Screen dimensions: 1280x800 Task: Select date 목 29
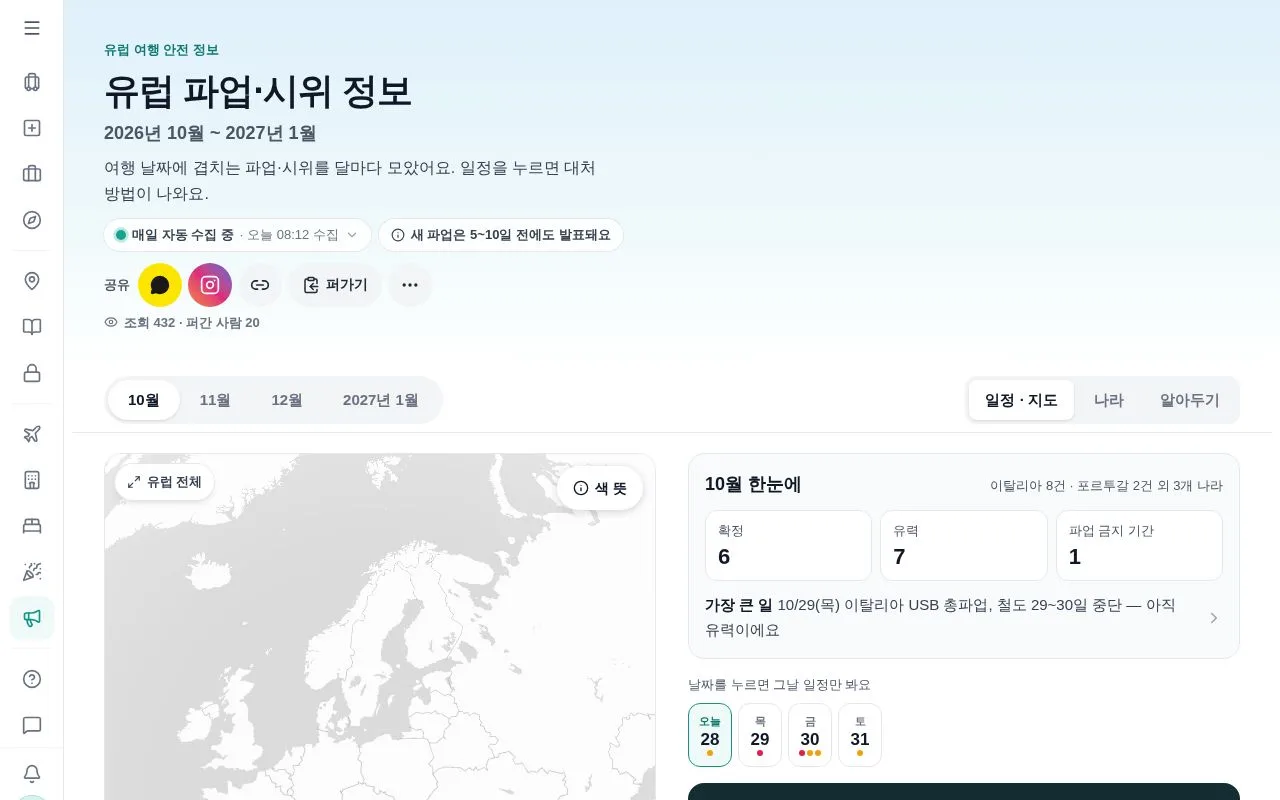(760, 735)
